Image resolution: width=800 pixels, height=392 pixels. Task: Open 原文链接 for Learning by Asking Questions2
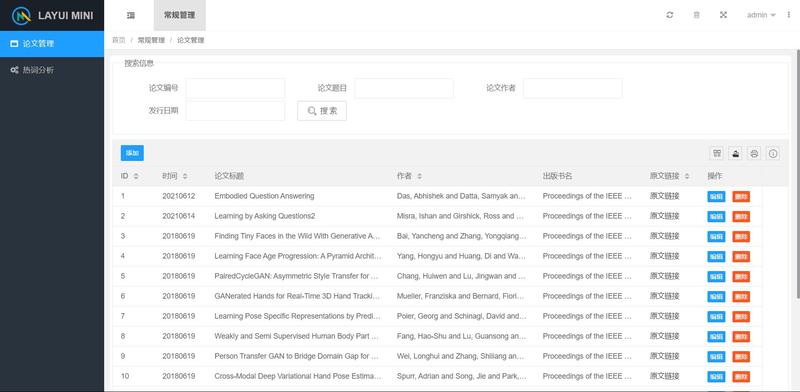[664, 216]
